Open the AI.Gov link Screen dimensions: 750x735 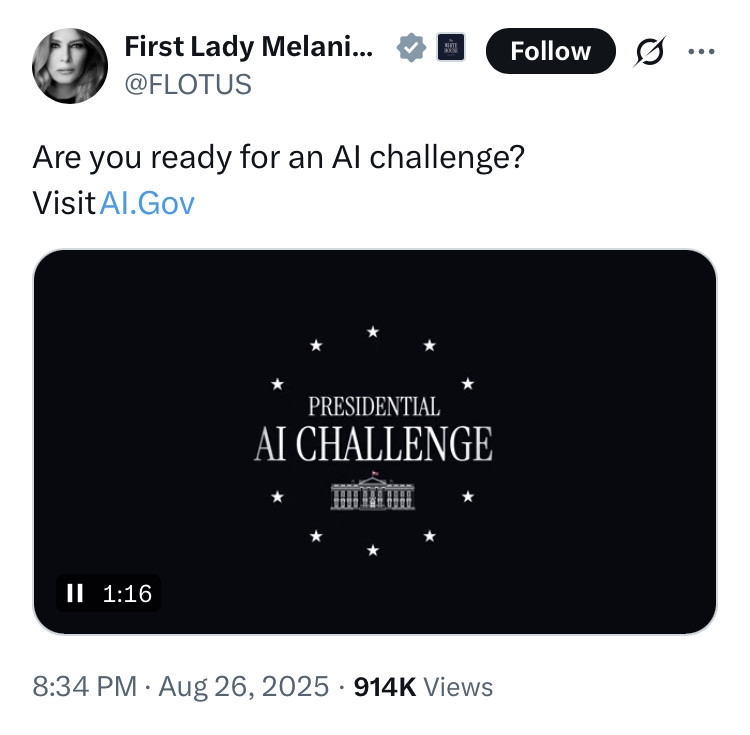tap(147, 204)
